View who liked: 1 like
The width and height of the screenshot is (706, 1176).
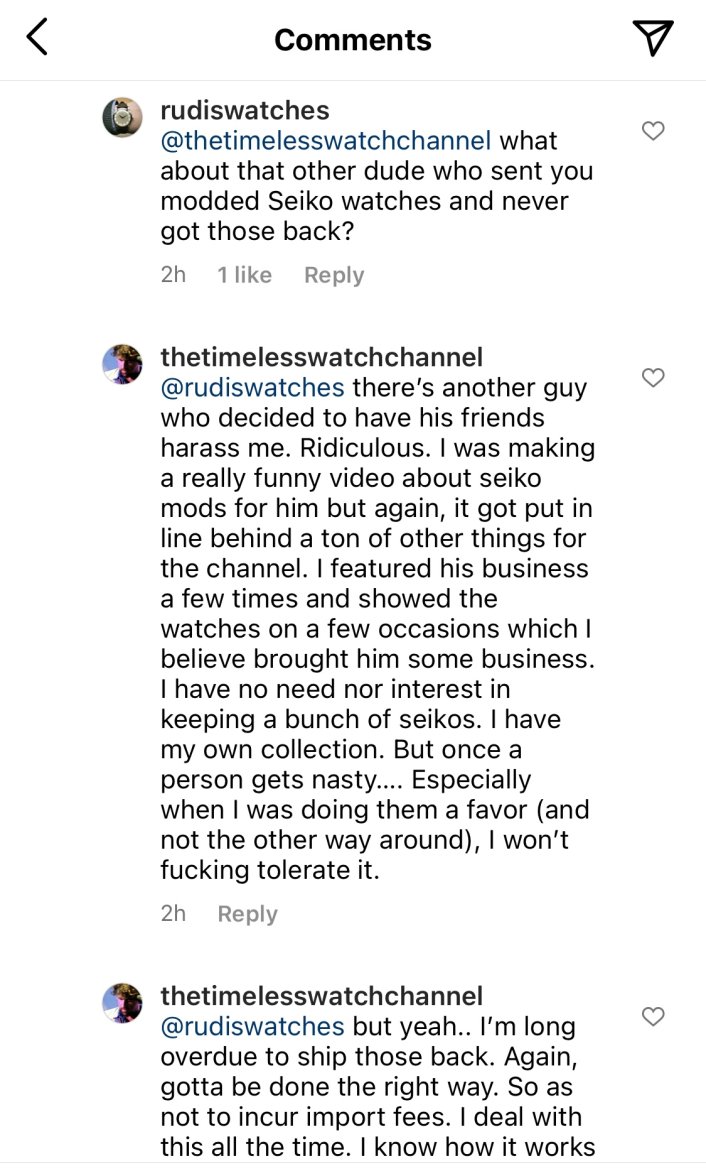pos(244,276)
